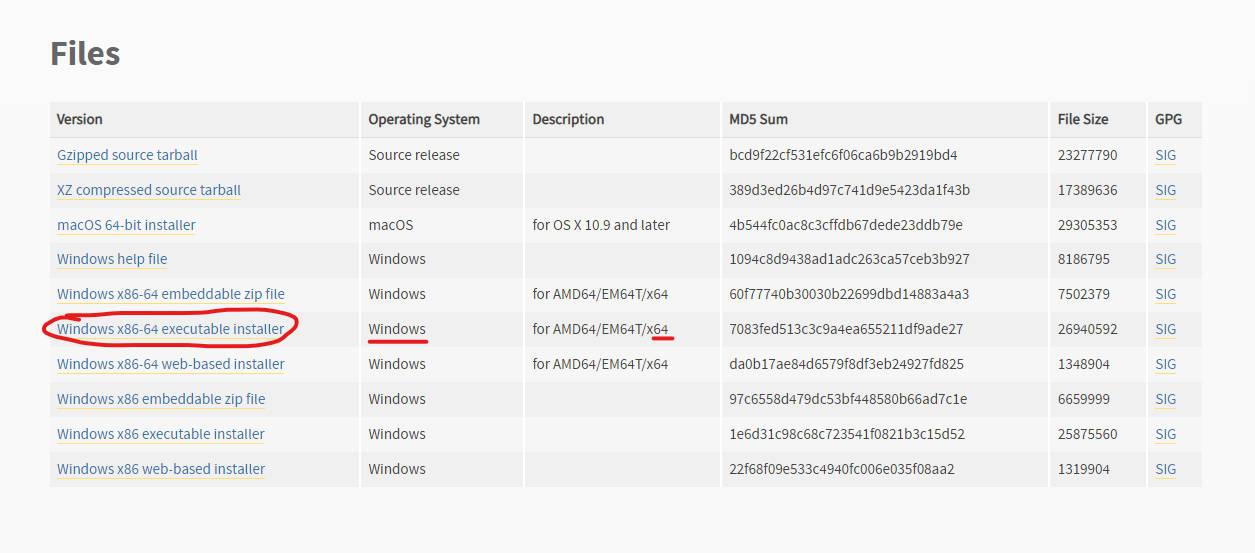
Task: Click the Files heading
Action: (x=85, y=53)
